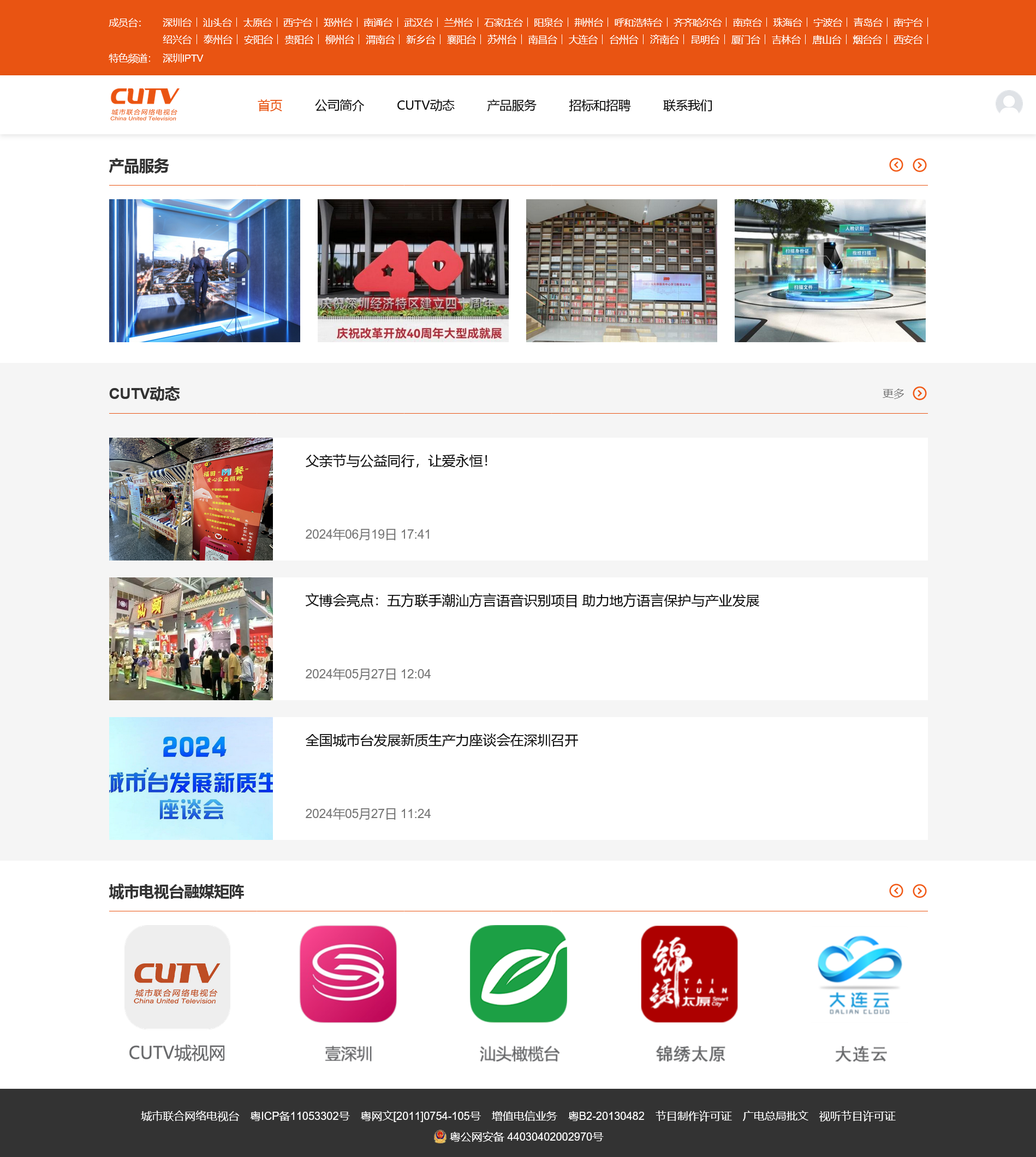Image resolution: width=1036 pixels, height=1157 pixels.
Task: Click 视听节目许可证 footer link
Action: coord(858,1116)
